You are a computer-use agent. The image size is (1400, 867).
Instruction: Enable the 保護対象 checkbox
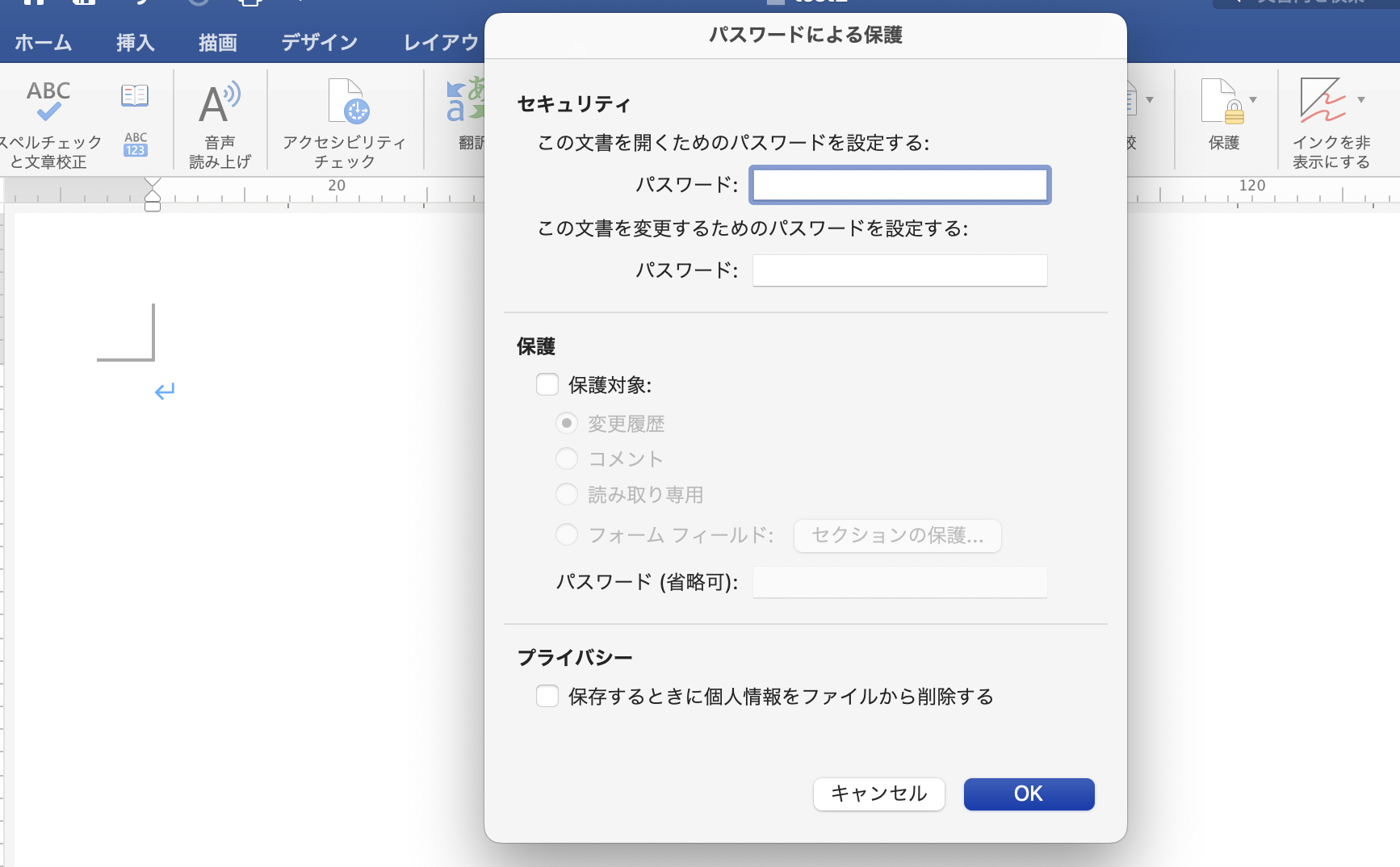pos(547,384)
